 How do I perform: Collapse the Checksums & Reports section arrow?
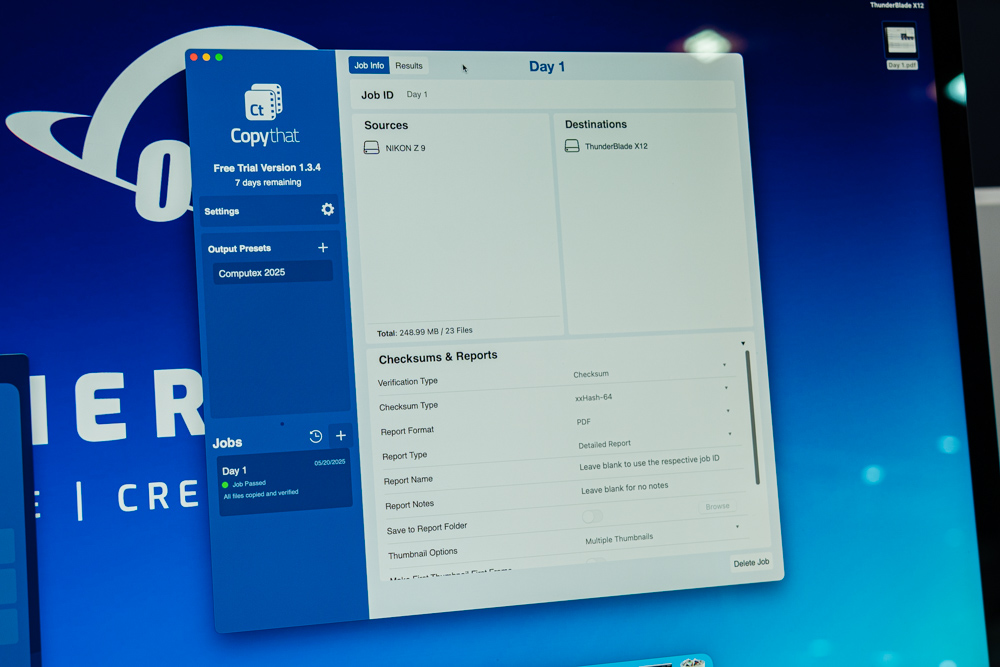click(x=743, y=344)
